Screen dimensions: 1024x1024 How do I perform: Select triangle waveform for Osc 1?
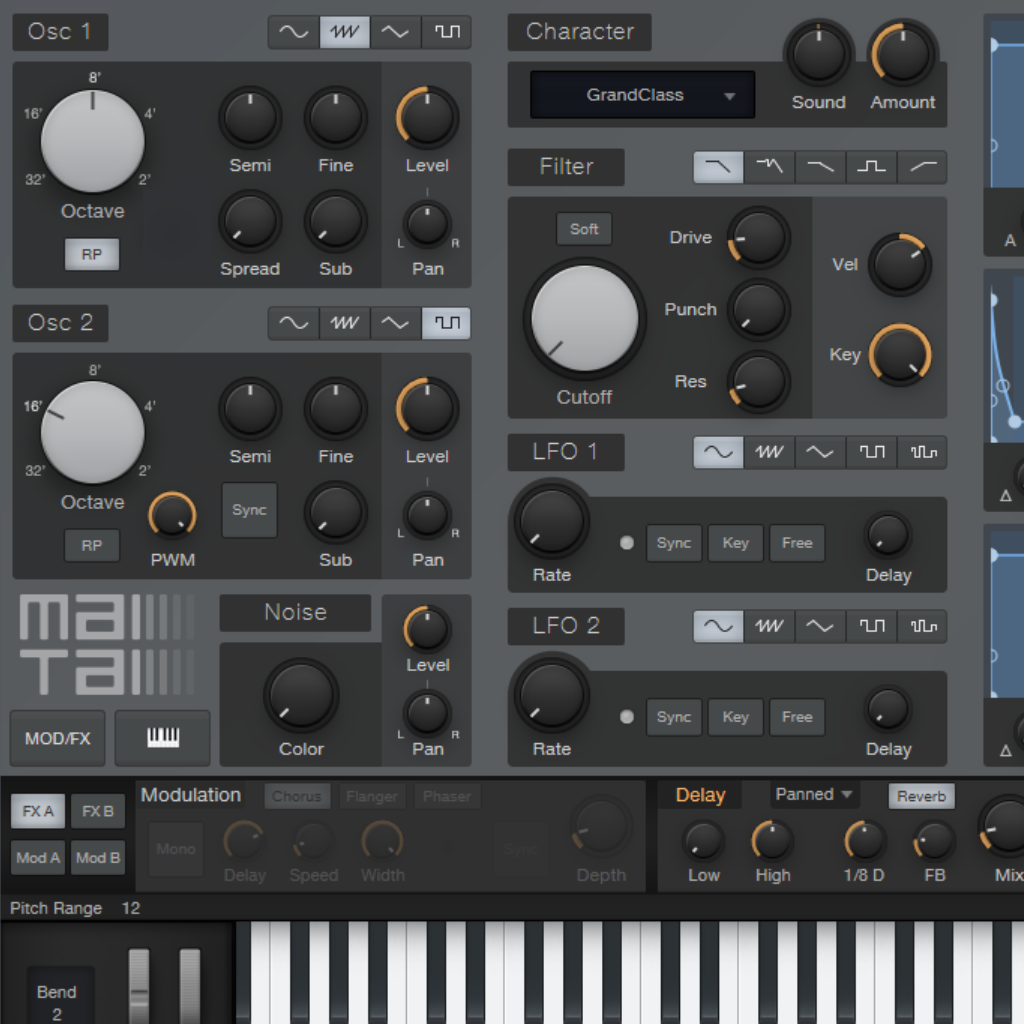(x=395, y=31)
